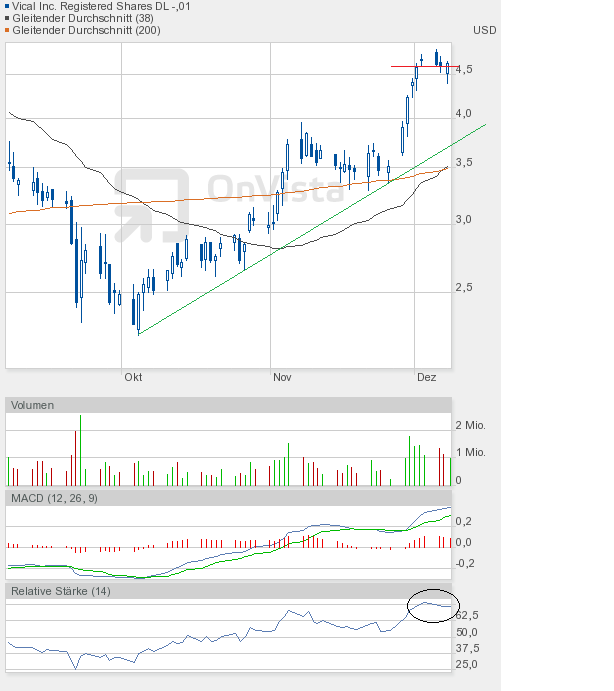Click the 4,5 price axis label
This screenshot has height=691, width=614.
[x=464, y=69]
